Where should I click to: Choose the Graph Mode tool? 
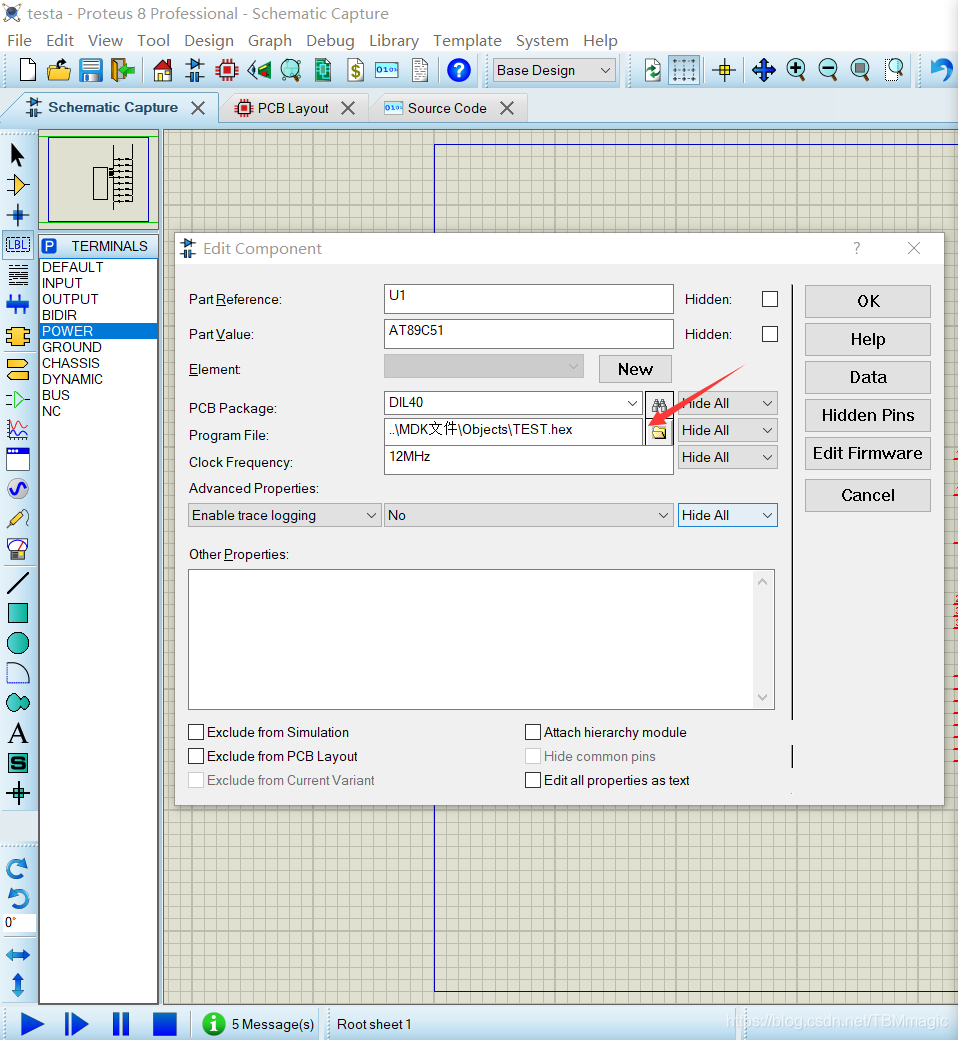pos(18,429)
